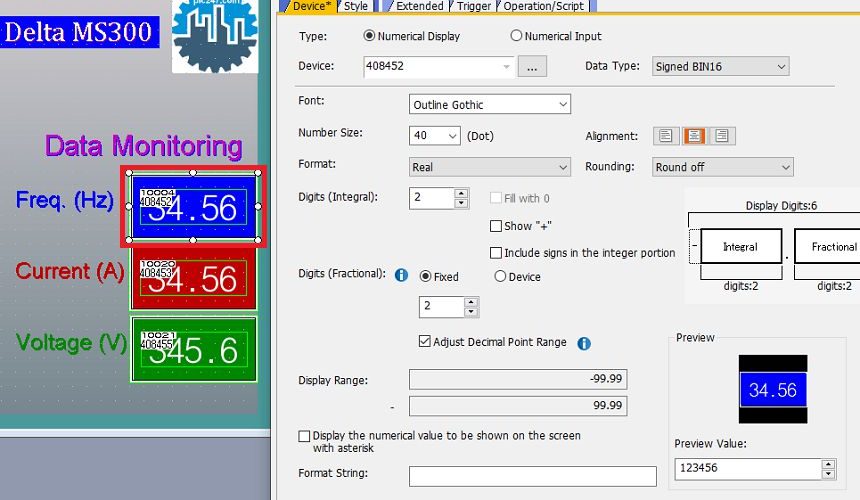This screenshot has height=500, width=860.
Task: Increase Preview Value with up arrow
Action: click(829, 464)
